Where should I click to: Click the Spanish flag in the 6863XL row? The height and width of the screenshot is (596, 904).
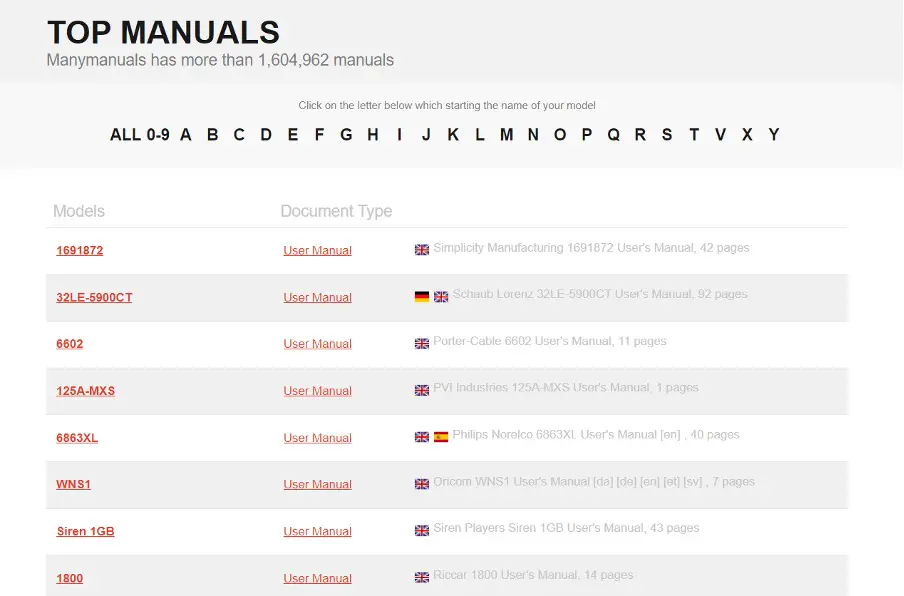pyautogui.click(x=440, y=436)
